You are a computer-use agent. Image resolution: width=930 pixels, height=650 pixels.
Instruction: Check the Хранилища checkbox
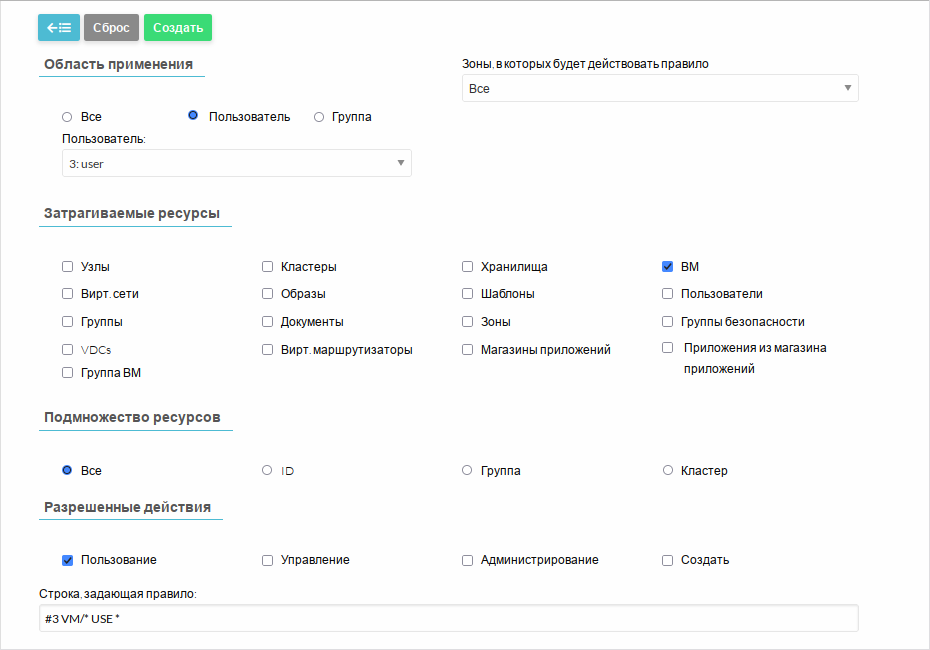(468, 267)
